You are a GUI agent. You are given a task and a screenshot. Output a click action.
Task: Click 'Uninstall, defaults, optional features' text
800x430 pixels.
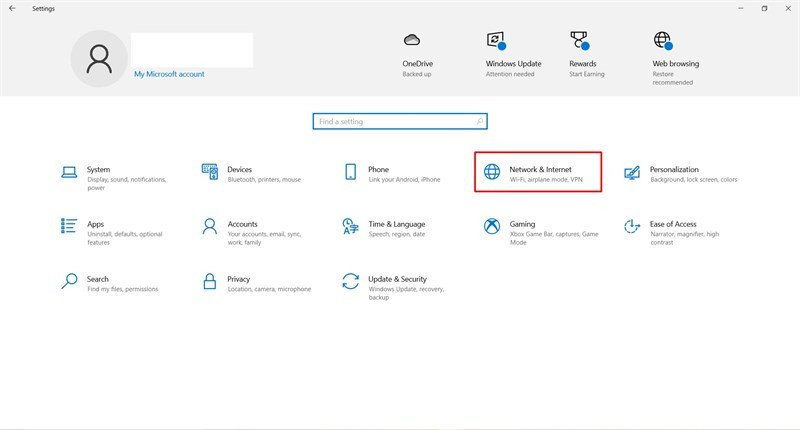click(x=124, y=238)
